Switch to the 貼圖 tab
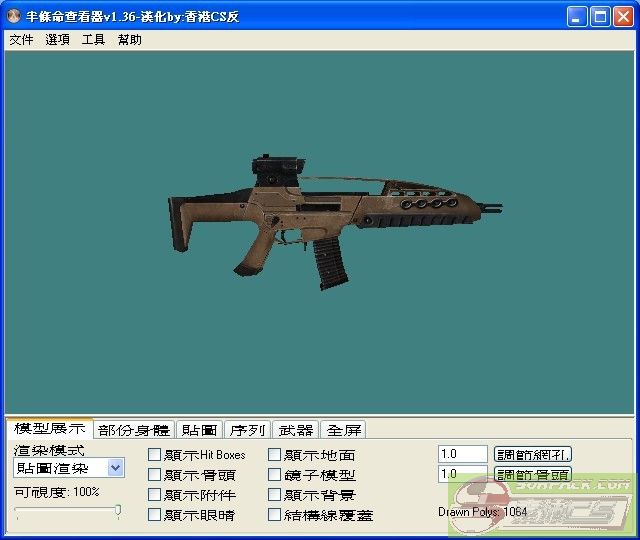This screenshot has height=540, width=640. point(200,430)
